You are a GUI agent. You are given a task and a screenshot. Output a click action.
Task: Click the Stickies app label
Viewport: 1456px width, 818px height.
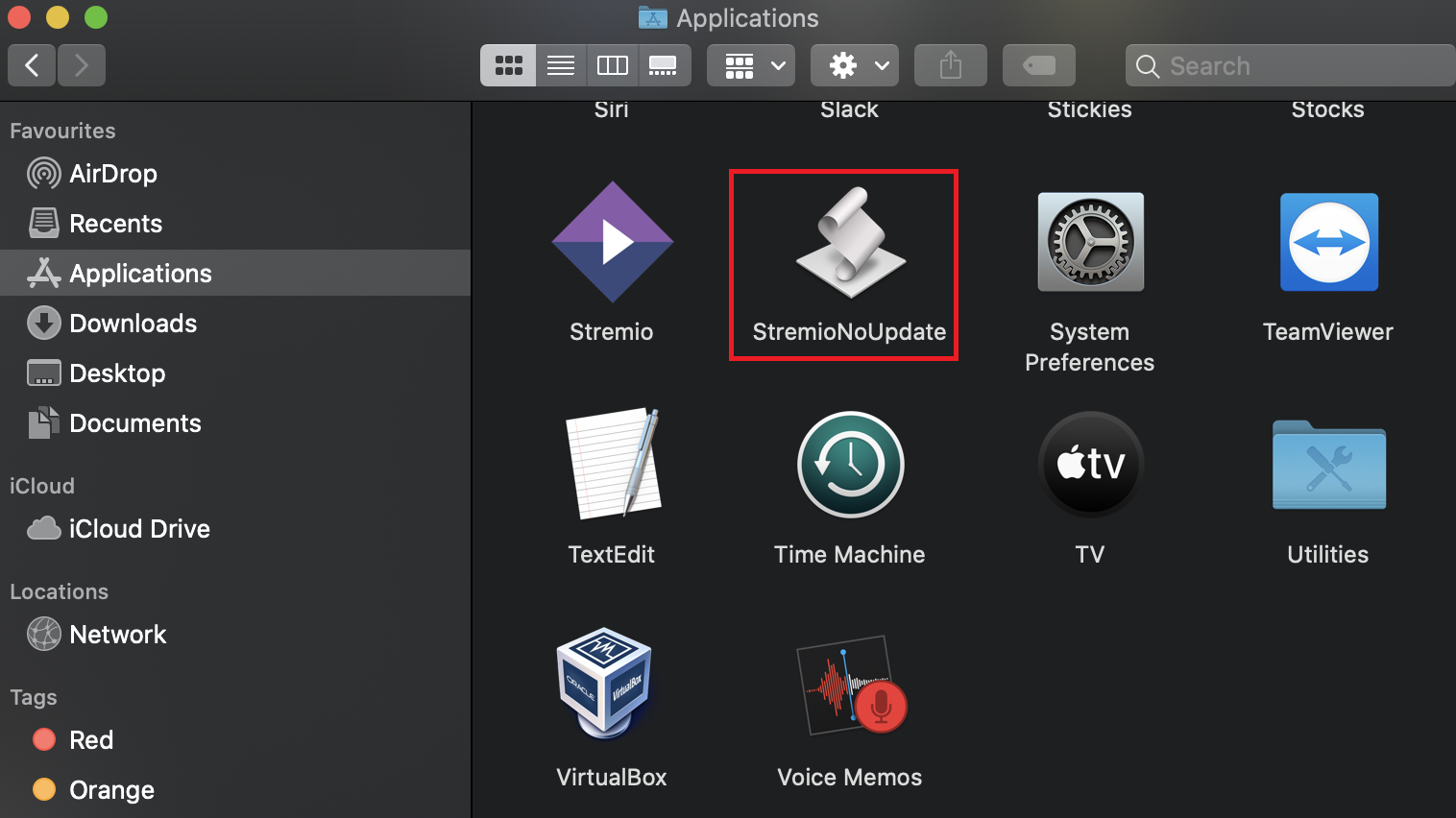click(x=1090, y=109)
